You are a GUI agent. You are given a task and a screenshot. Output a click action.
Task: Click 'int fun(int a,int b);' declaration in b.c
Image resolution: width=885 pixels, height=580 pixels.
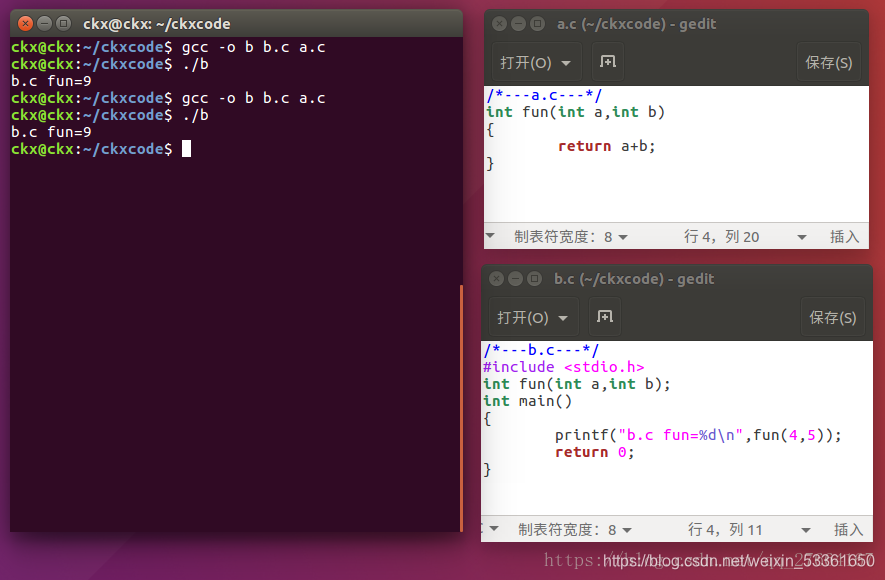[577, 384]
